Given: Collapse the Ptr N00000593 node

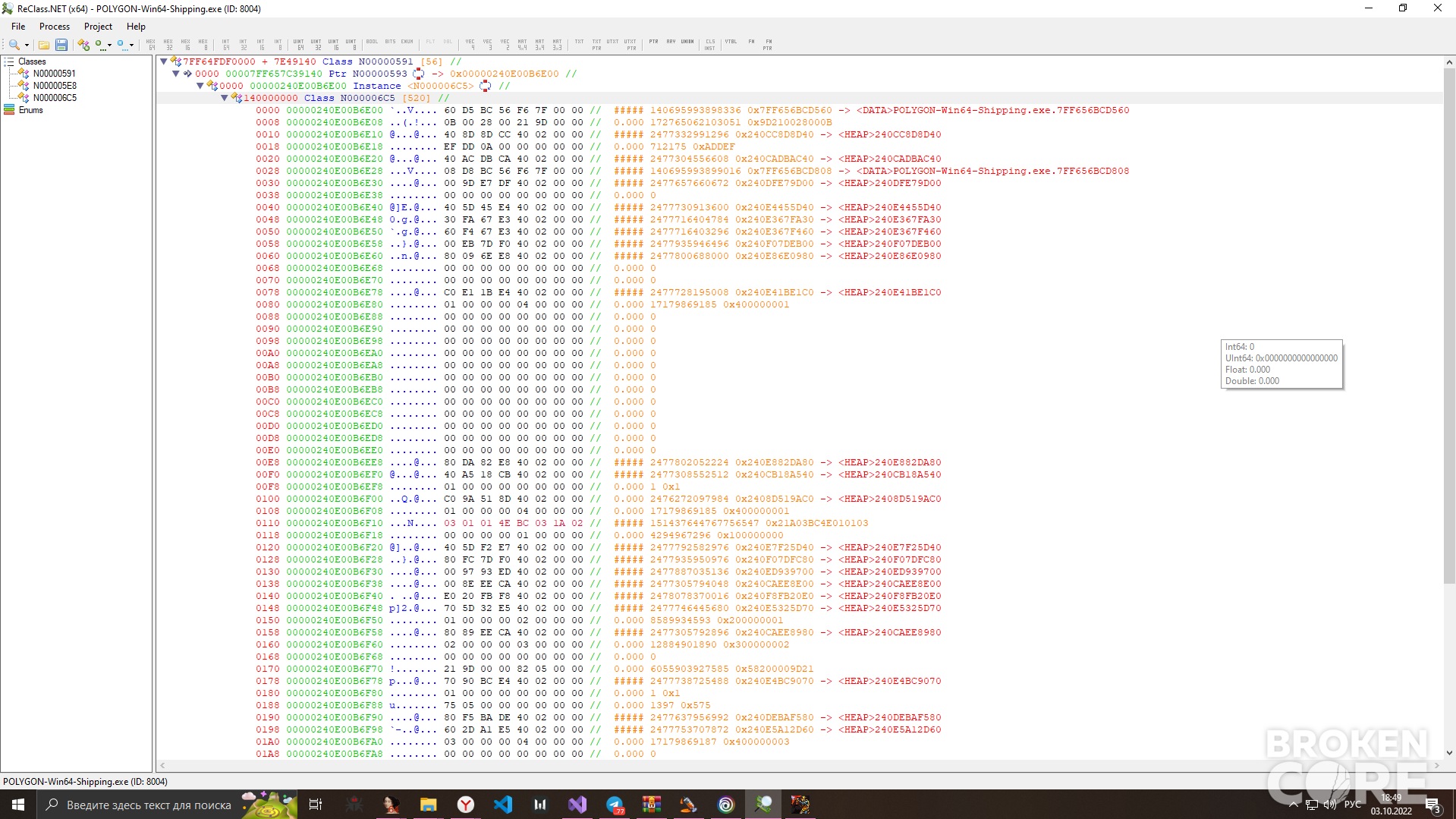Looking at the screenshot, I should tap(176, 74).
